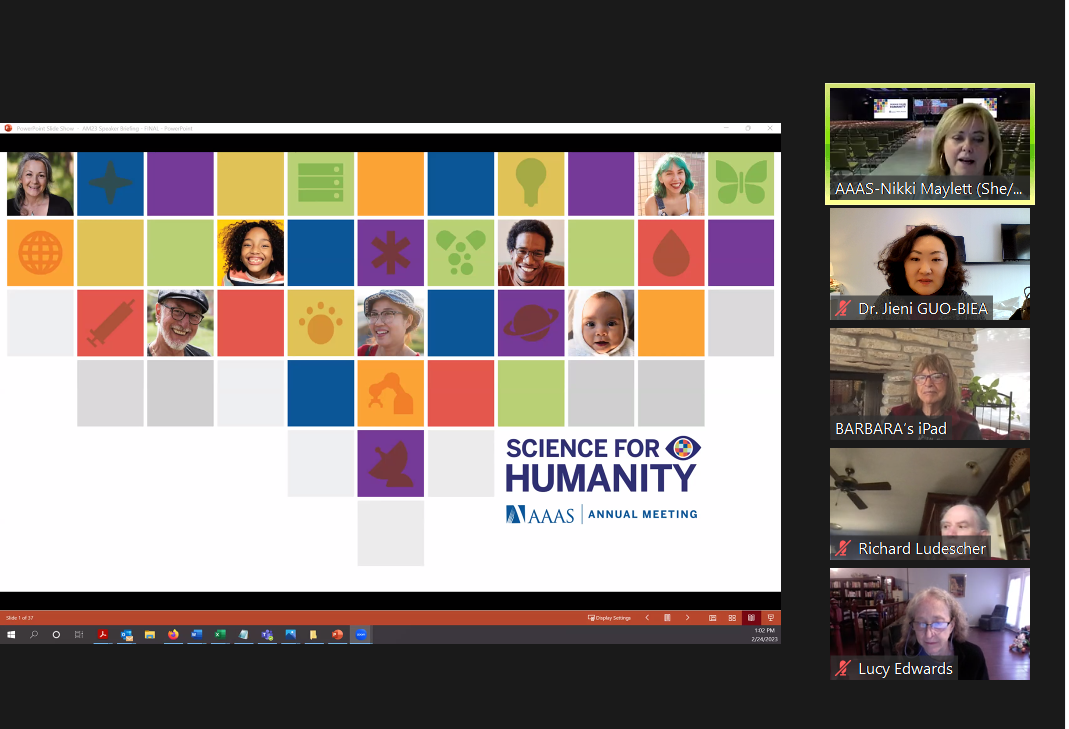Minimize the PowerPoint Slide Show window
Image resolution: width=1069 pixels, height=729 pixels.
coord(726,128)
